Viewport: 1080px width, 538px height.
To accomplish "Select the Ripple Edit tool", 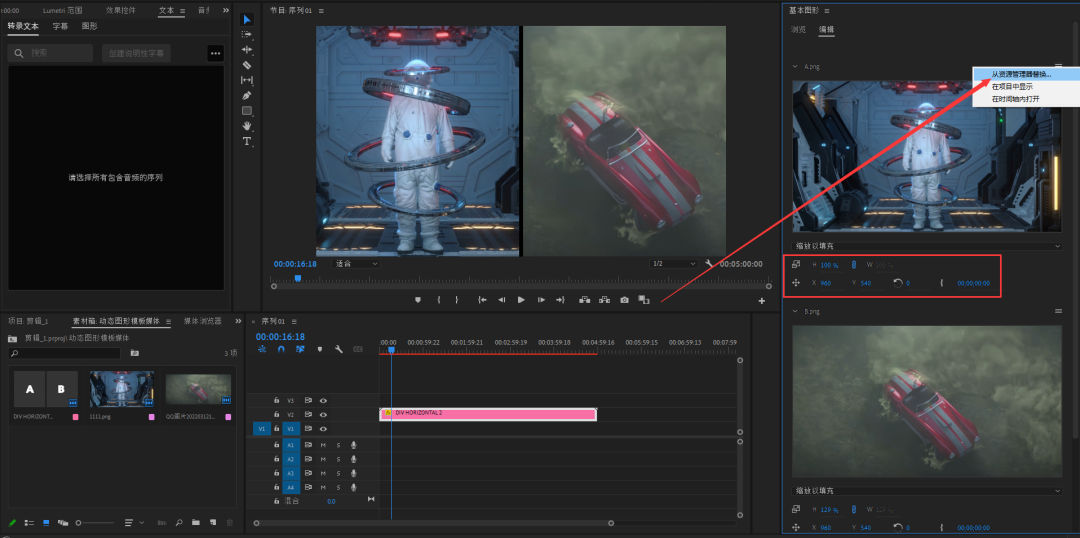I will pyautogui.click(x=247, y=50).
